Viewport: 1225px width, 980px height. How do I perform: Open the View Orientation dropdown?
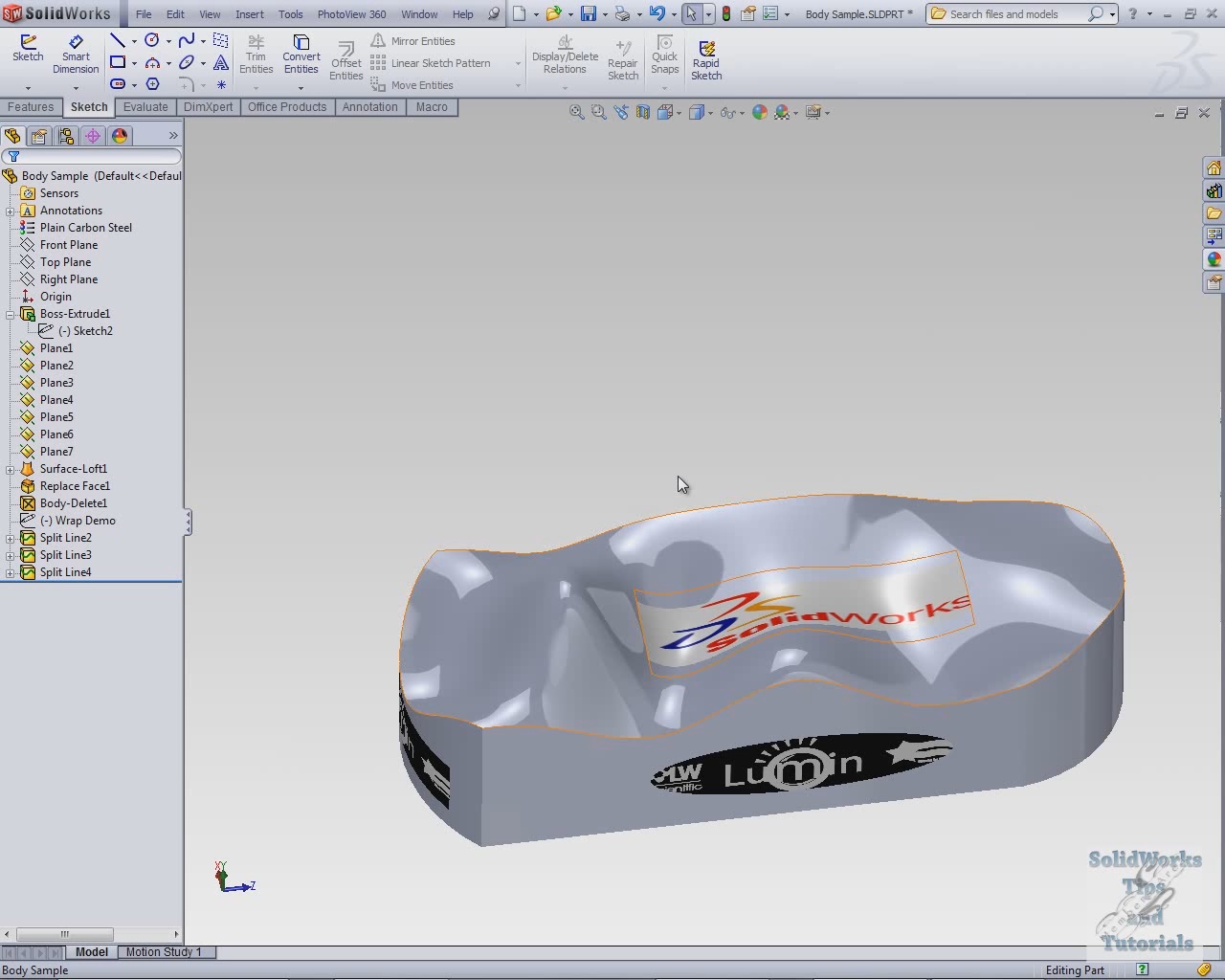[679, 113]
